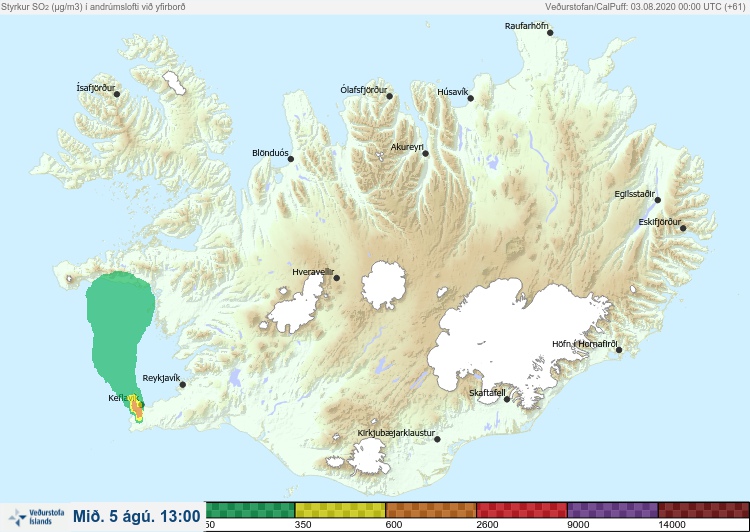750x532 pixels.
Task: Click the 14000 legend value
Action: [x=672, y=525]
